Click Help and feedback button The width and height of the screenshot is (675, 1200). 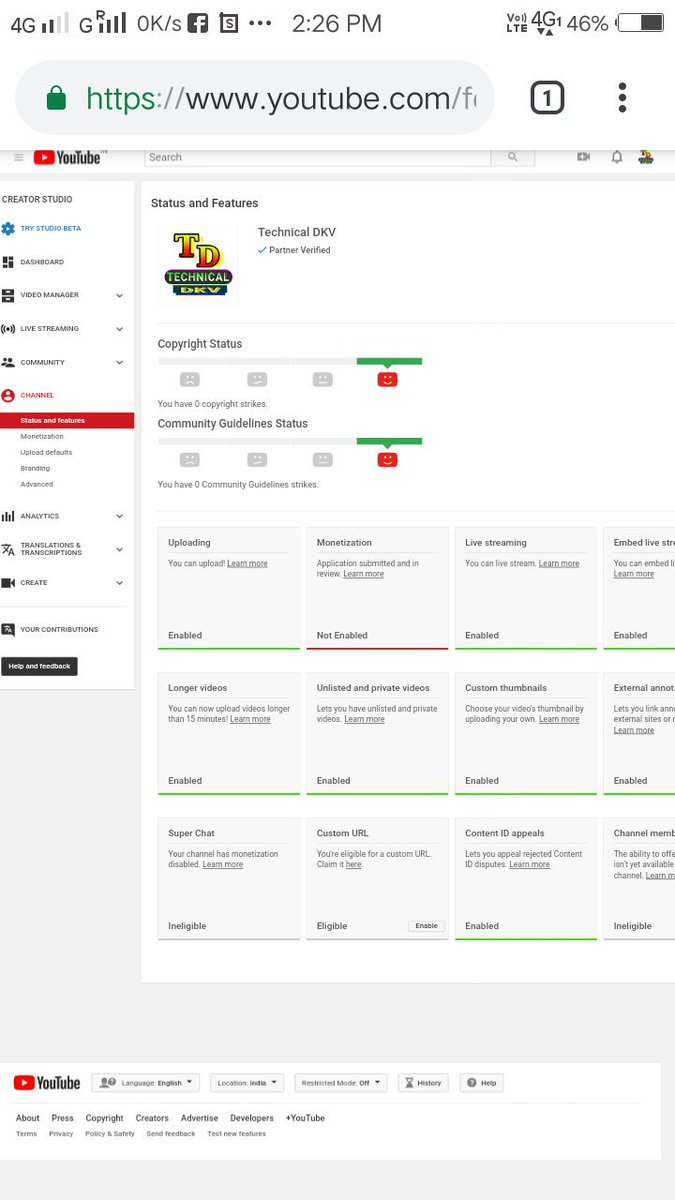(x=39, y=666)
